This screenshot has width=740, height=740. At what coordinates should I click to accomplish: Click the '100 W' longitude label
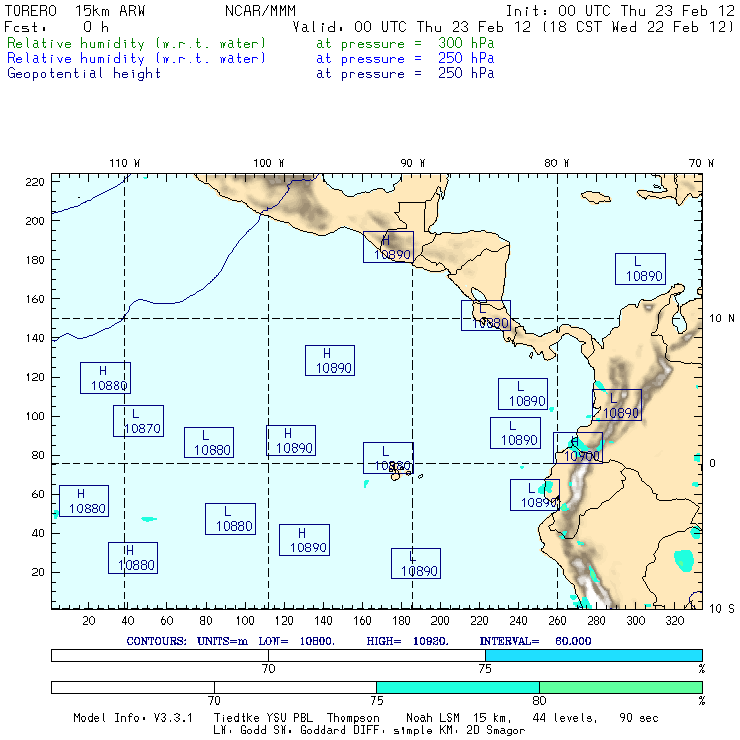tap(269, 163)
